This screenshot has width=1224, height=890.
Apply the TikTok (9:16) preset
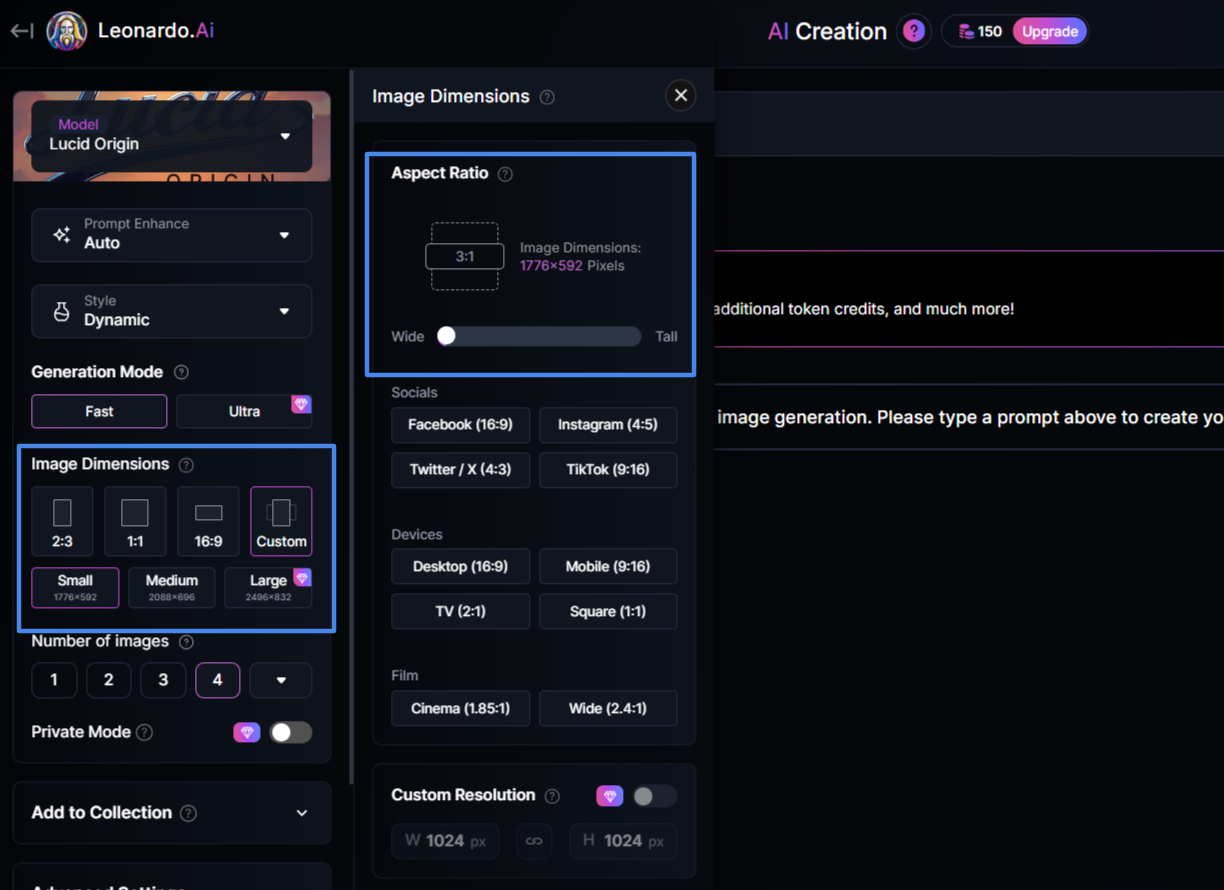pyautogui.click(x=608, y=470)
